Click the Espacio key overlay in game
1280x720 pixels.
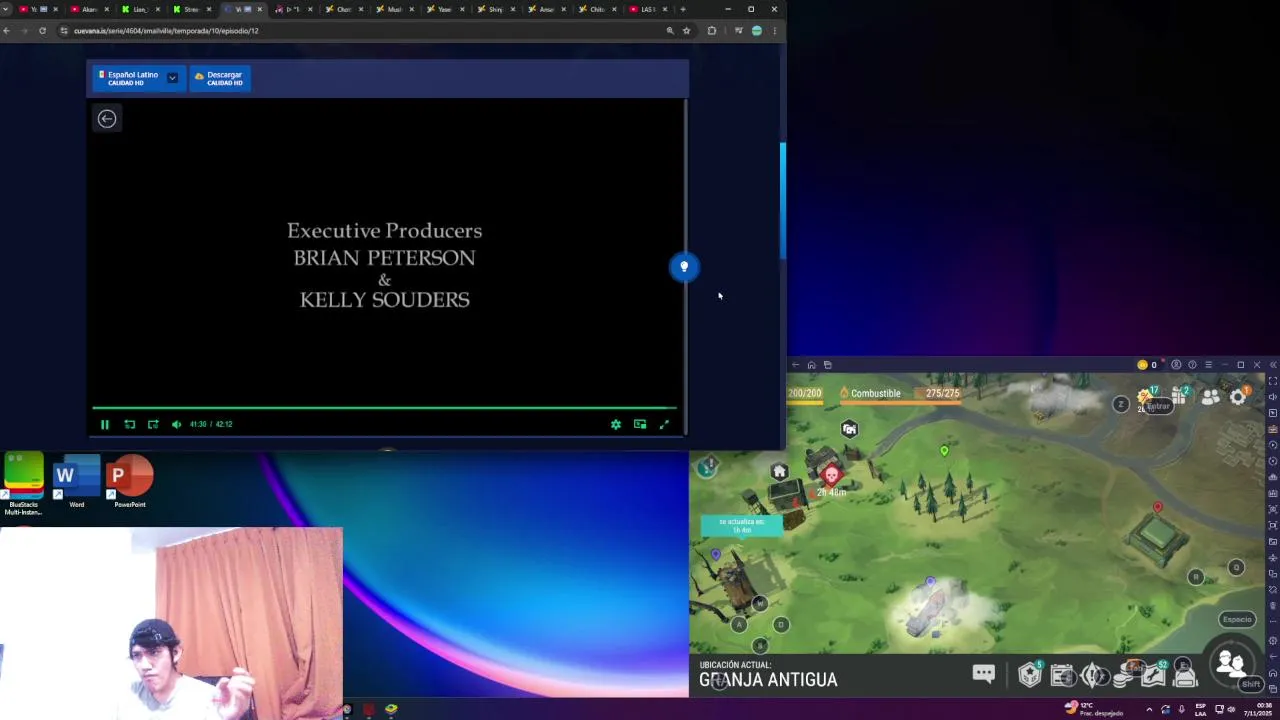click(1237, 620)
